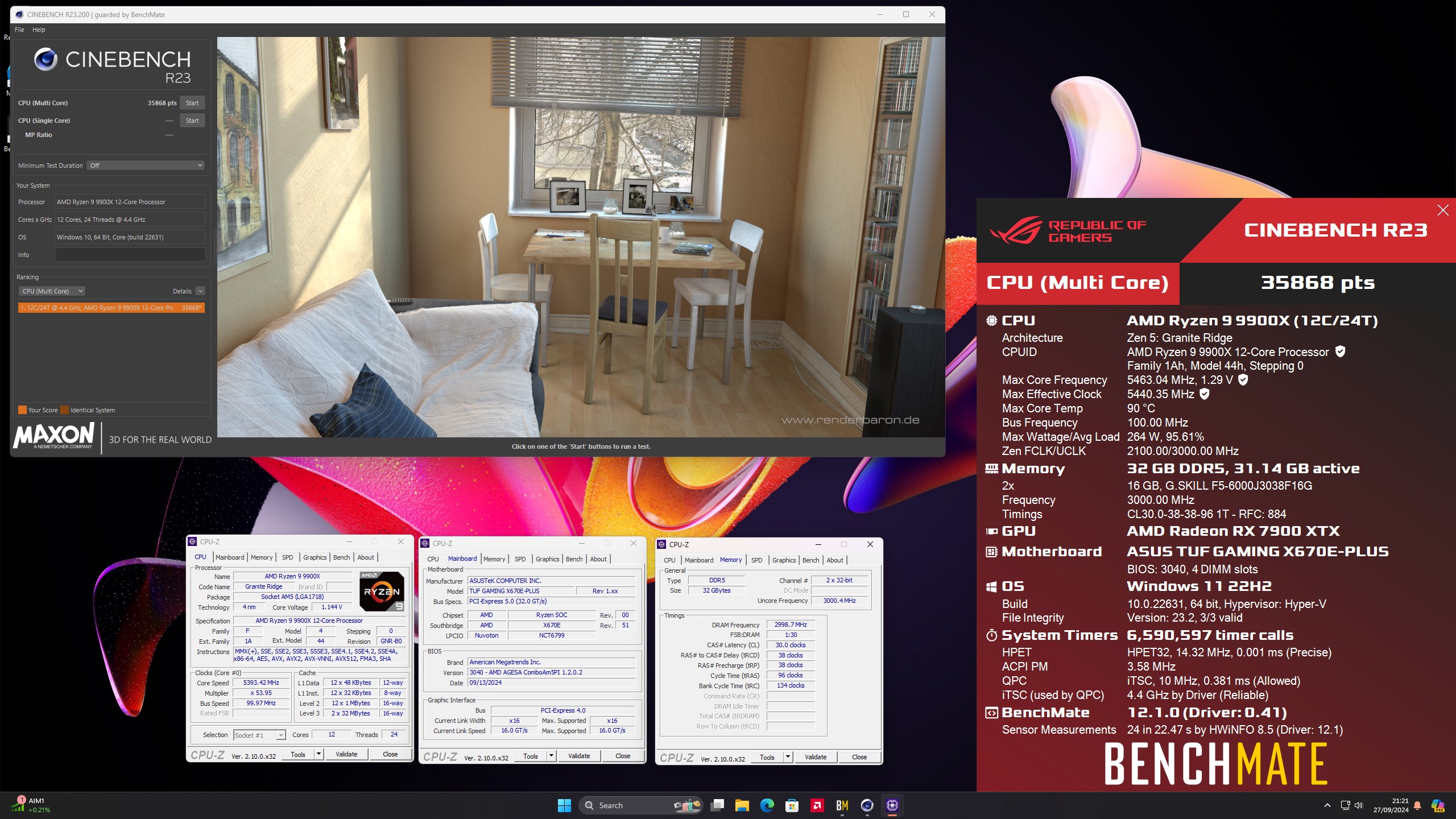Click Tools button in CPU-Z Memory window
This screenshot has height=819, width=1456.
click(x=767, y=757)
